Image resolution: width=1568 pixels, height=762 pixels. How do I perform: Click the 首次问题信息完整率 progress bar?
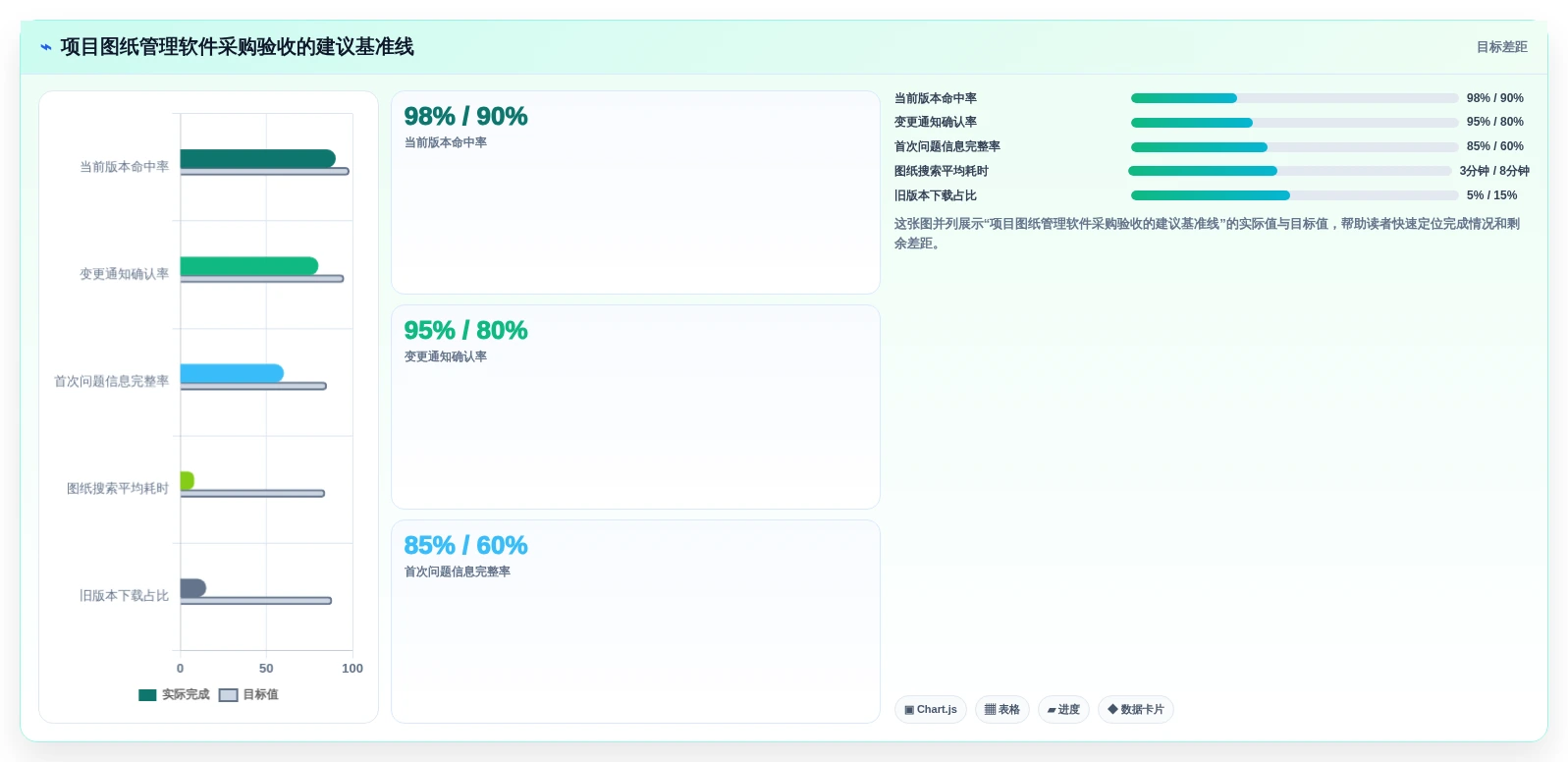click(x=1294, y=147)
